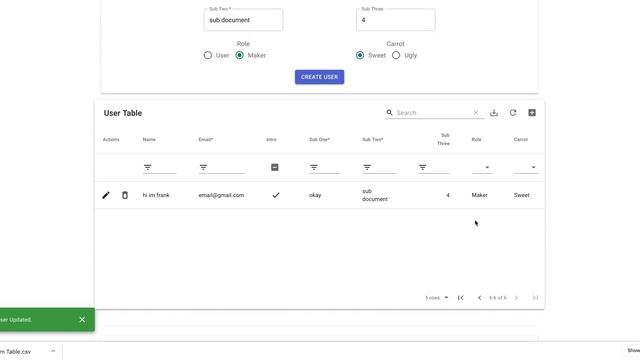Image resolution: width=640 pixels, height=360 pixels.
Task: Focus the table Search input
Action: pos(433,113)
